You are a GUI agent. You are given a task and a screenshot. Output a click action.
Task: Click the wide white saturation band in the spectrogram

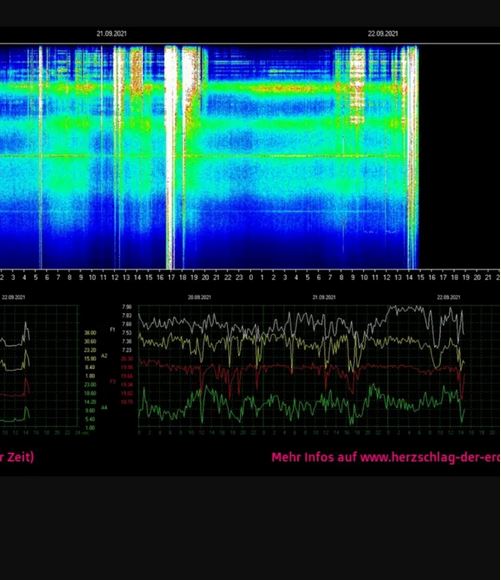pos(171,157)
